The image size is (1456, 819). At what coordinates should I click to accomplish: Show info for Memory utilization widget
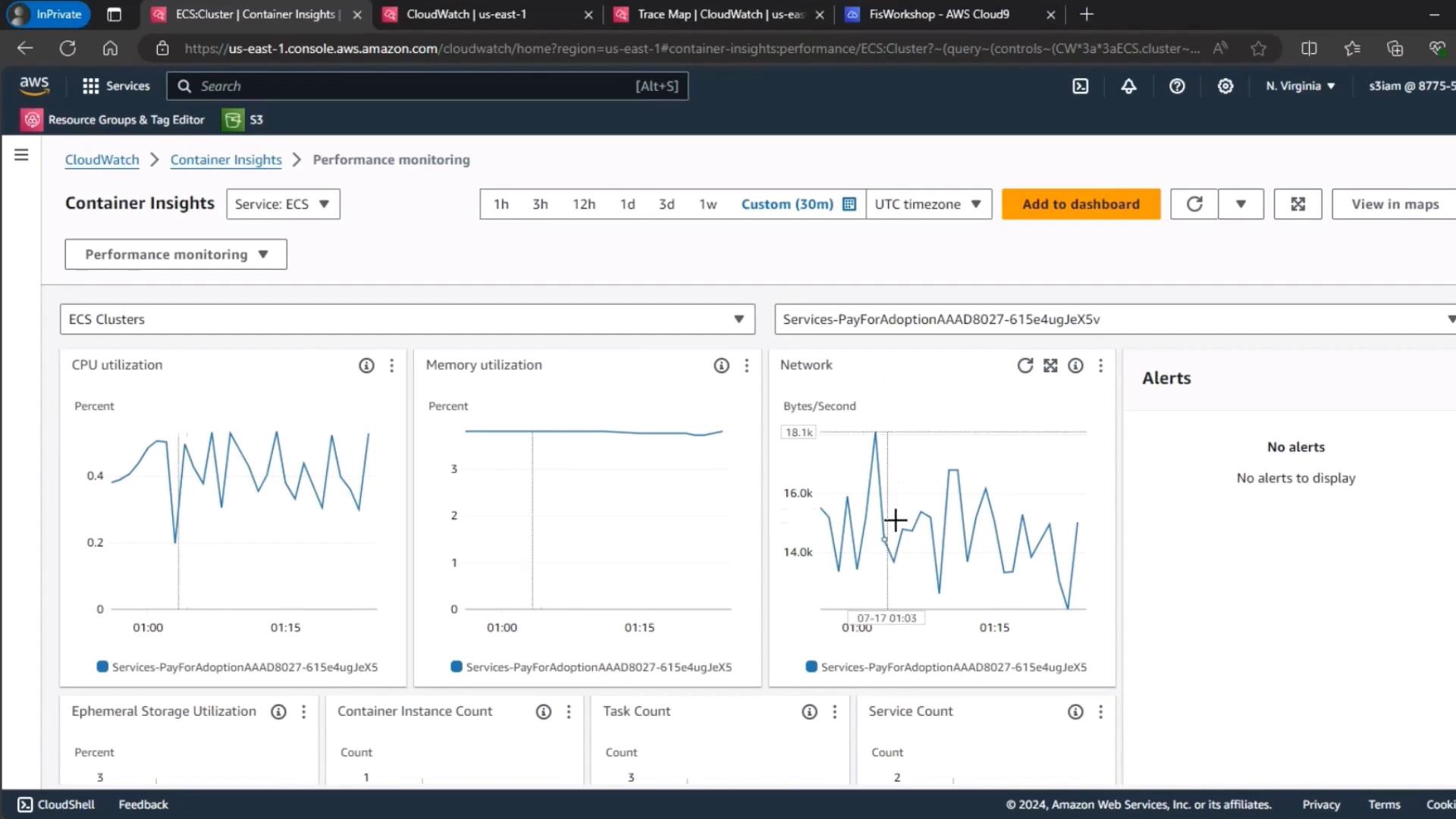pos(721,366)
